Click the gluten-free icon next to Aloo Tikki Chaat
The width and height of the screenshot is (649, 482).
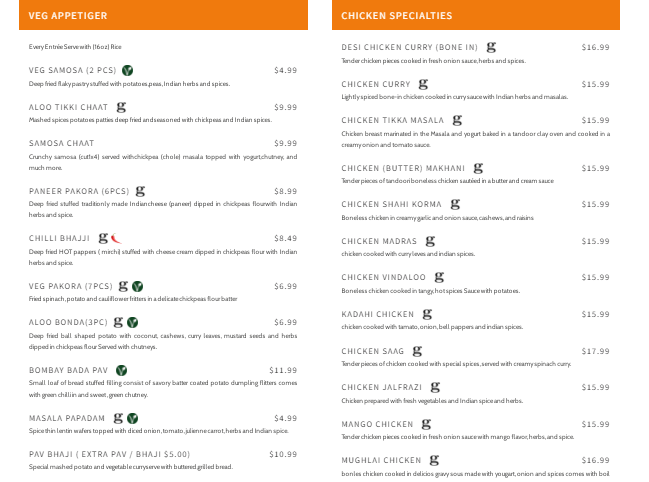(x=121, y=106)
